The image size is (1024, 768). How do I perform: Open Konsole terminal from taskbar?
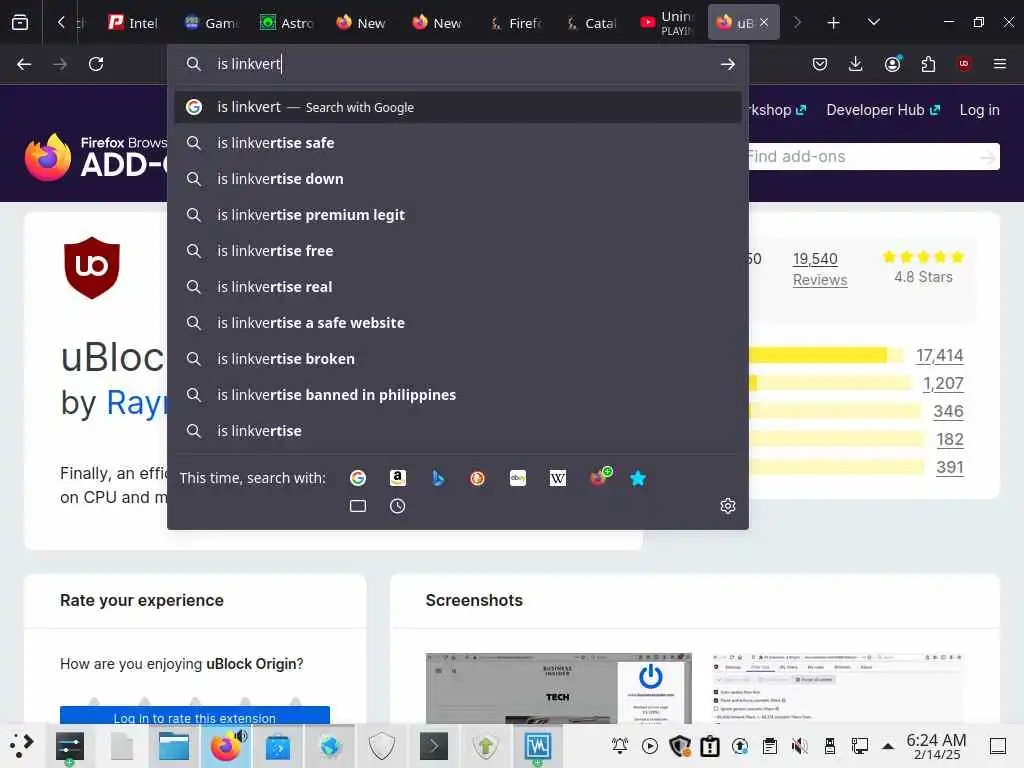[434, 745]
